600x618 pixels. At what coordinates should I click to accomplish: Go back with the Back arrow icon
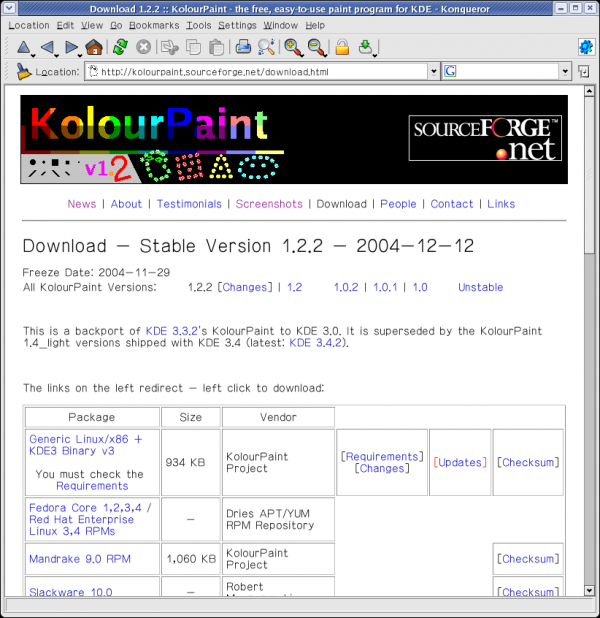coord(47,47)
